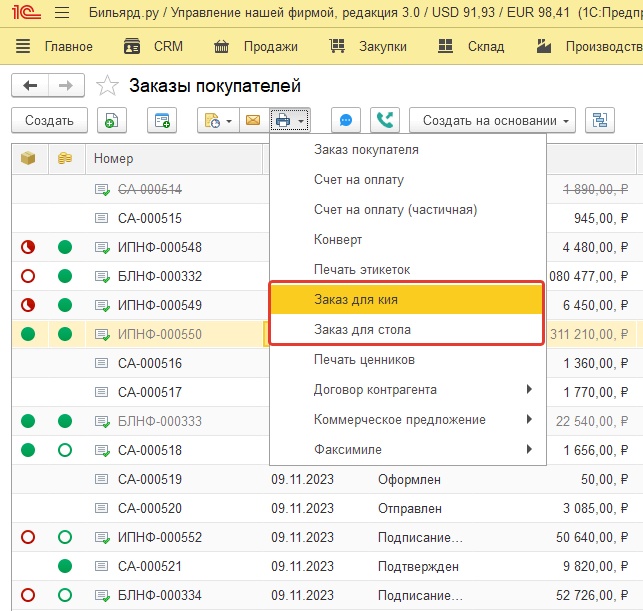Click the back navigation arrow
643x611 pixels.
click(x=30, y=86)
